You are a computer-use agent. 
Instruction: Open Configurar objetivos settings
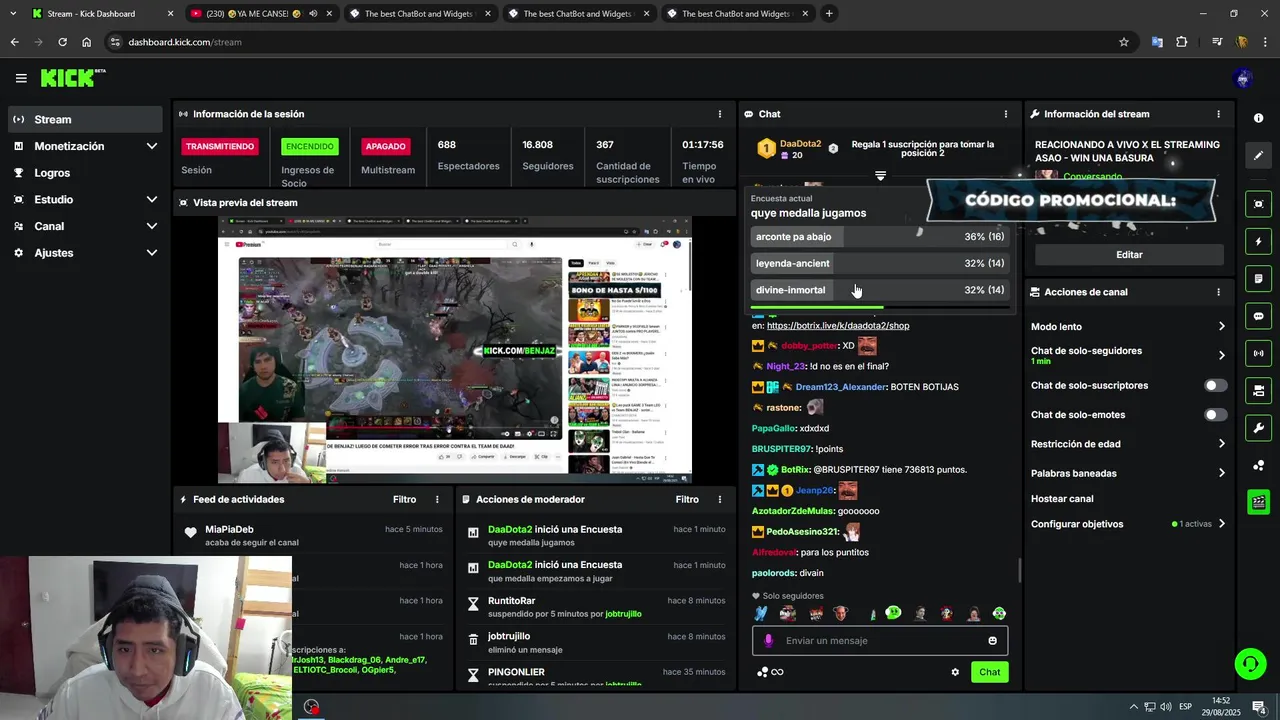(x=1129, y=524)
